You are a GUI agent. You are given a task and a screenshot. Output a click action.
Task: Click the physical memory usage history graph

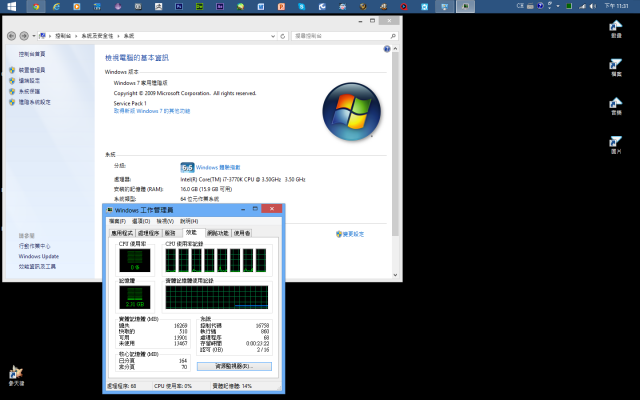click(x=217, y=297)
